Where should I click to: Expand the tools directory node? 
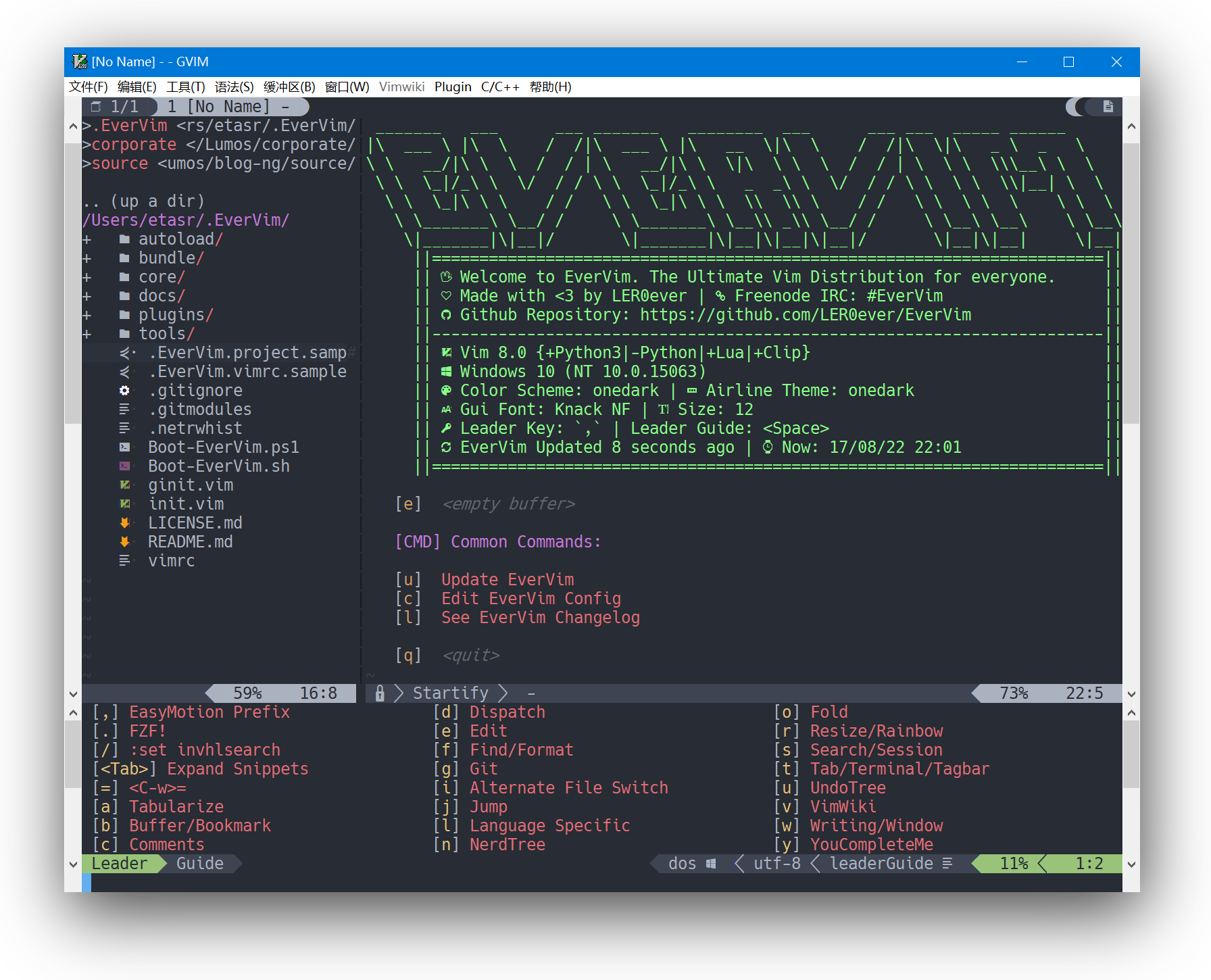(x=86, y=334)
